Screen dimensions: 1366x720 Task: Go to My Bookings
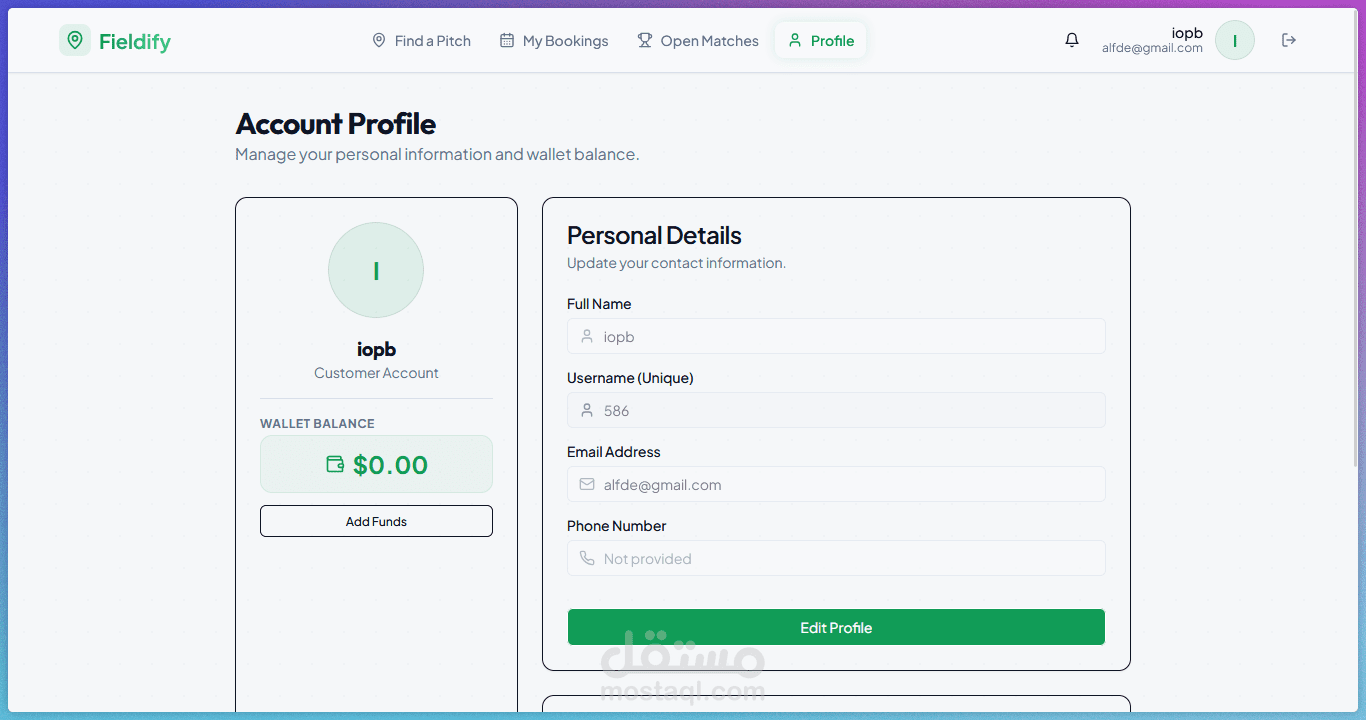(x=554, y=41)
